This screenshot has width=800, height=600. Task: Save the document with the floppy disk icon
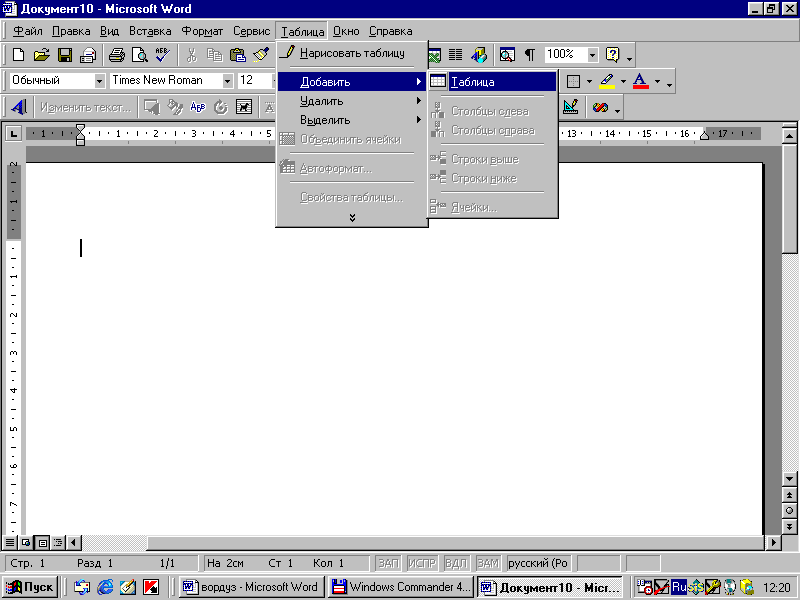pyautogui.click(x=65, y=55)
